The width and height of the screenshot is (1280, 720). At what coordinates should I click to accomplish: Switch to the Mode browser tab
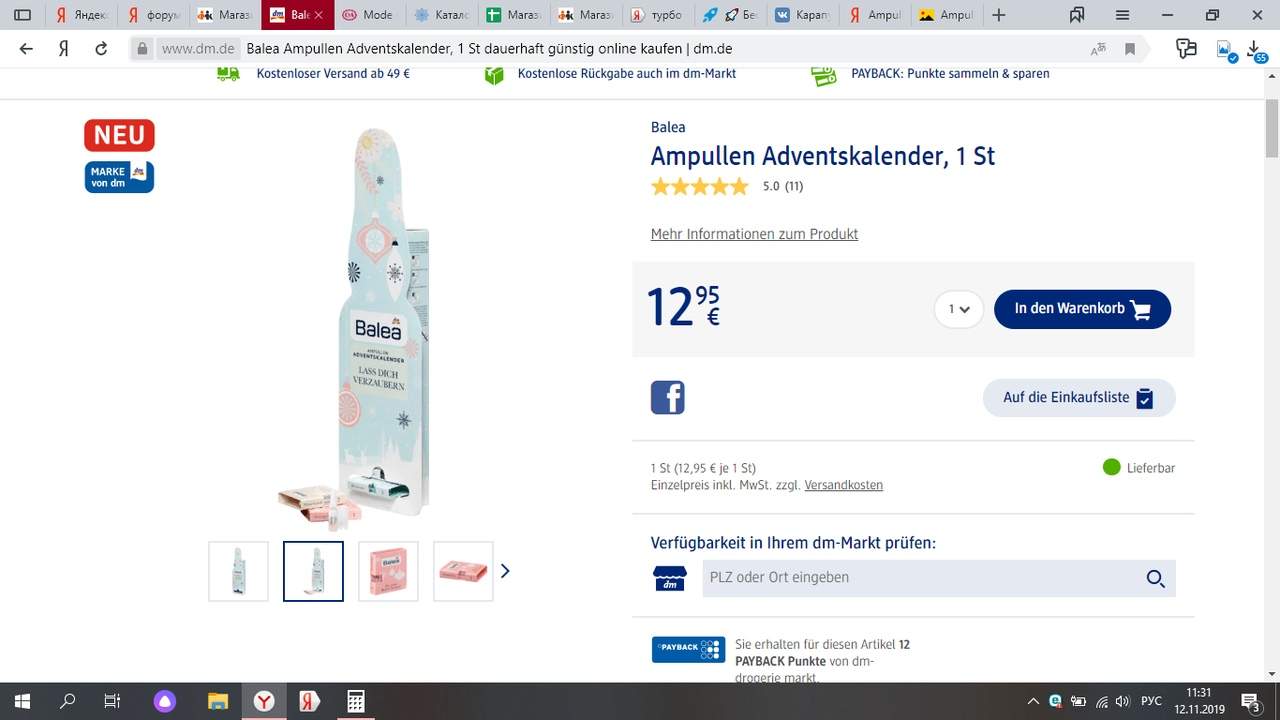pyautogui.click(x=368, y=15)
